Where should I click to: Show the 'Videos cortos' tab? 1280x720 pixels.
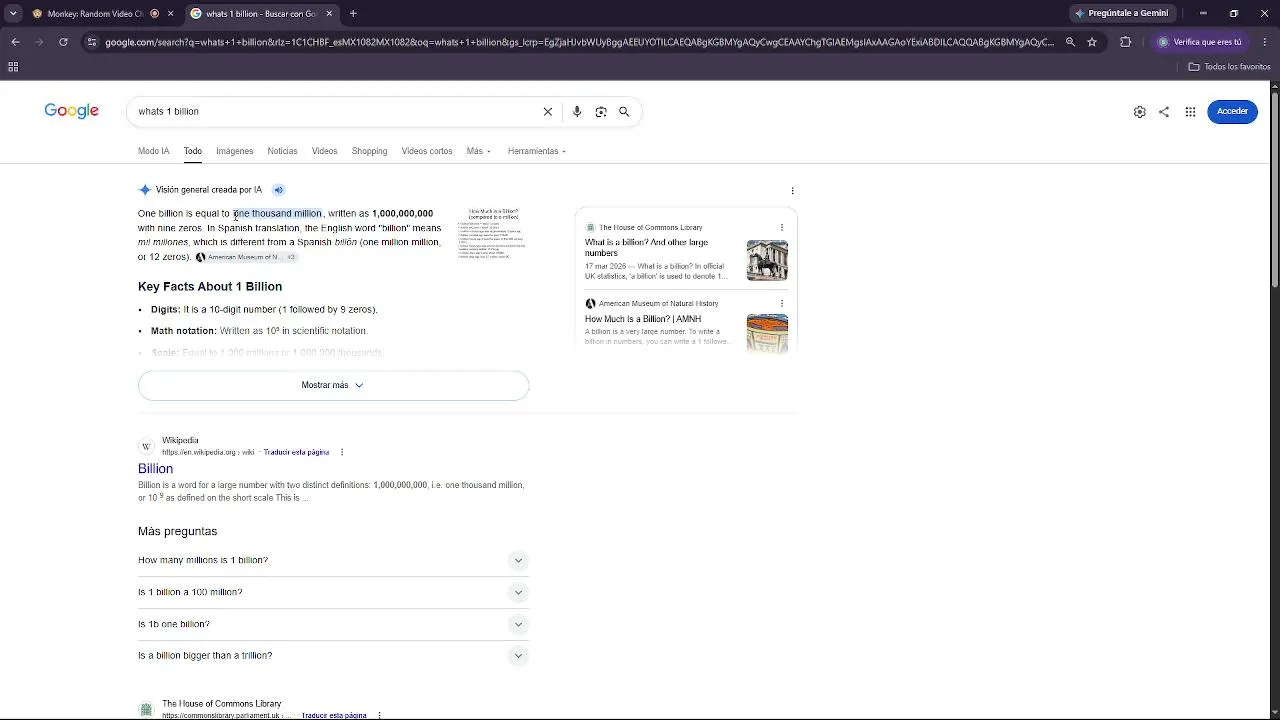[427, 151]
